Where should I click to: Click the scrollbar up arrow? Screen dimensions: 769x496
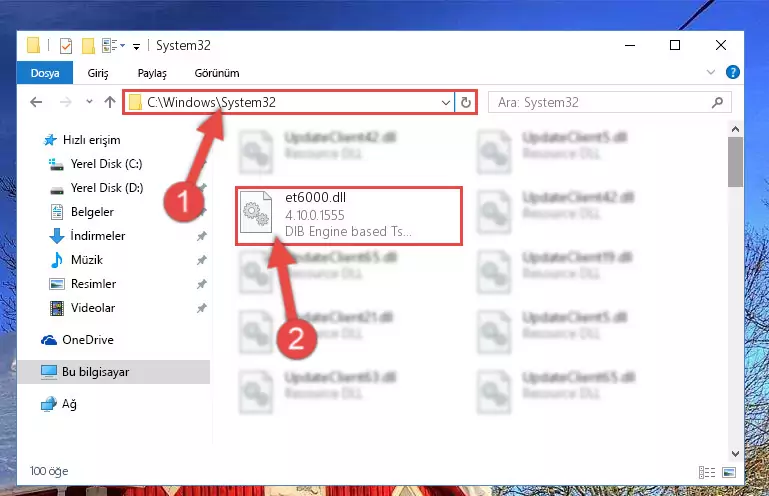[735, 130]
